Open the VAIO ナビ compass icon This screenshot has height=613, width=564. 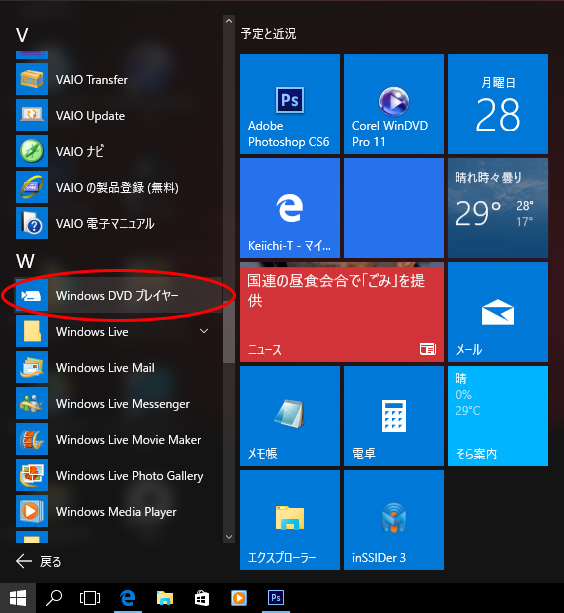[32, 151]
